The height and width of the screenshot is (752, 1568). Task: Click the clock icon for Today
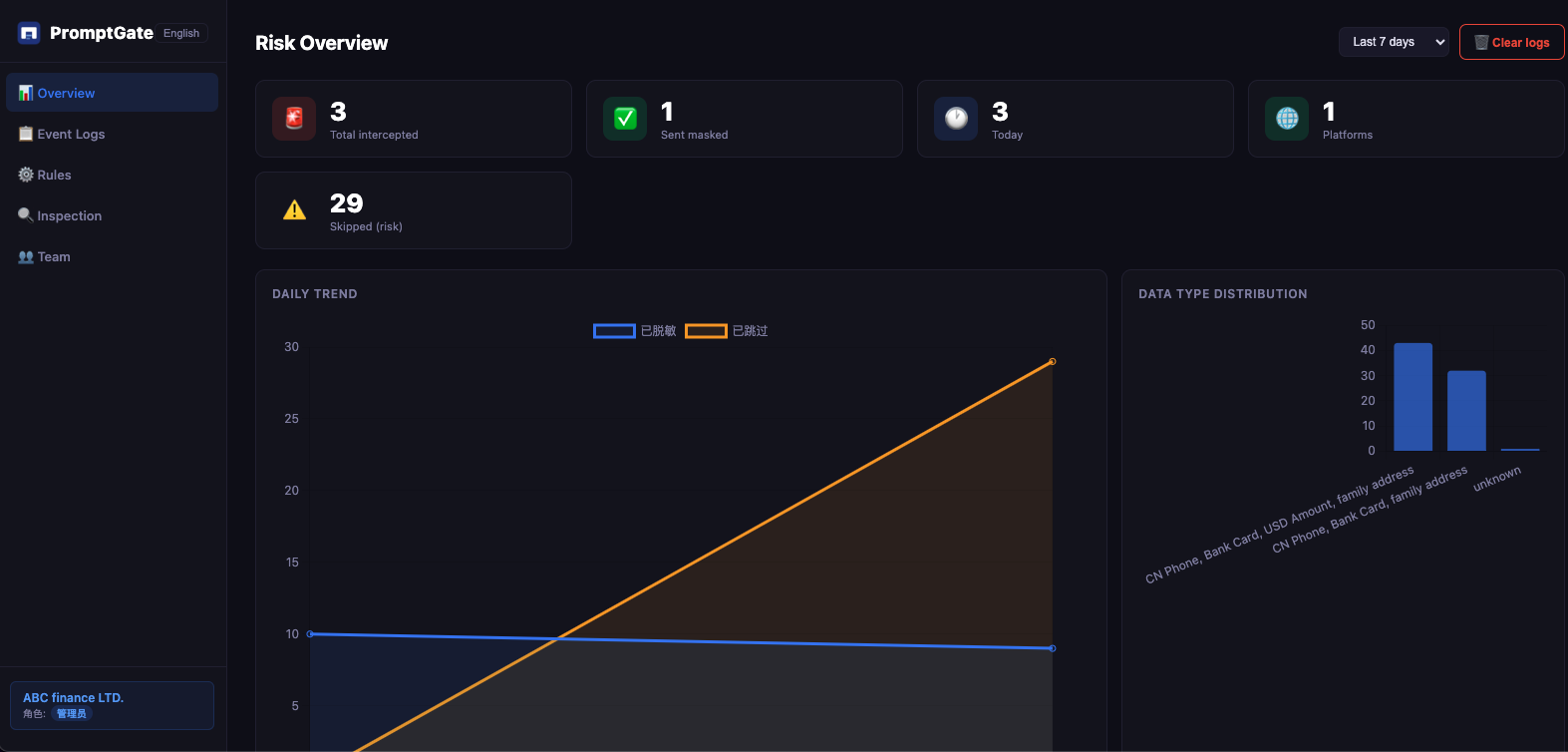click(x=956, y=119)
